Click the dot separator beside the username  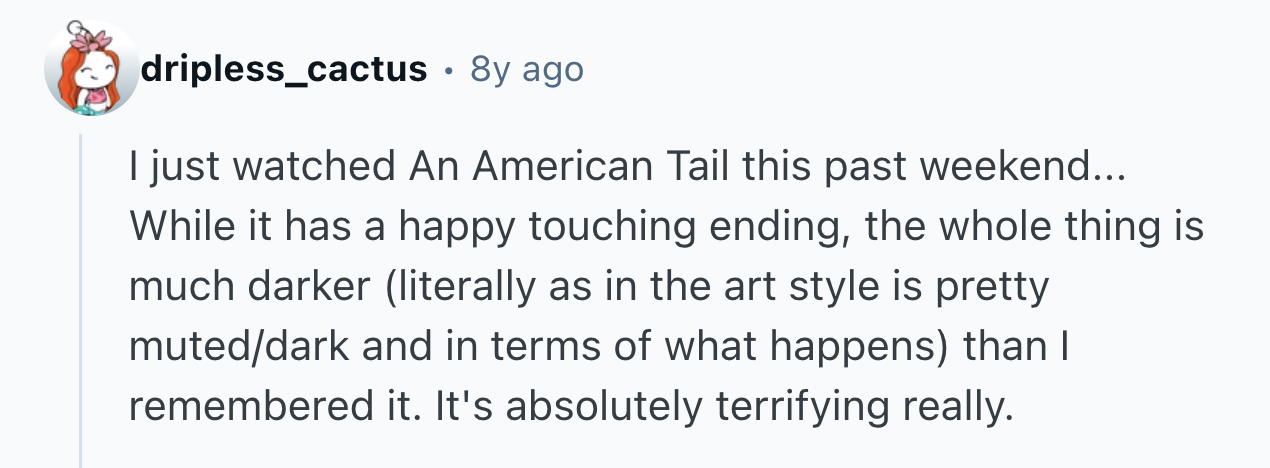[448, 71]
